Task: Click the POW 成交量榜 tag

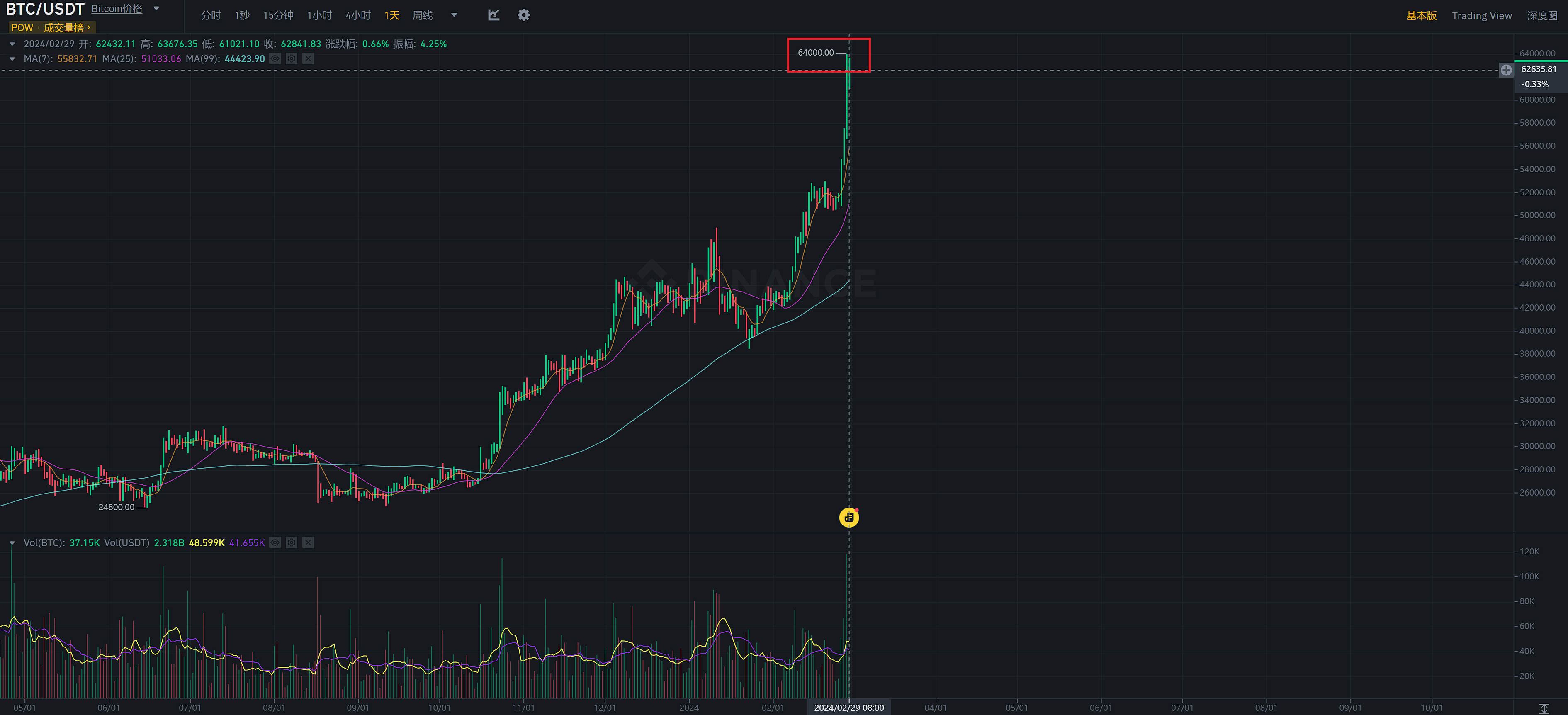Action: pos(52,27)
